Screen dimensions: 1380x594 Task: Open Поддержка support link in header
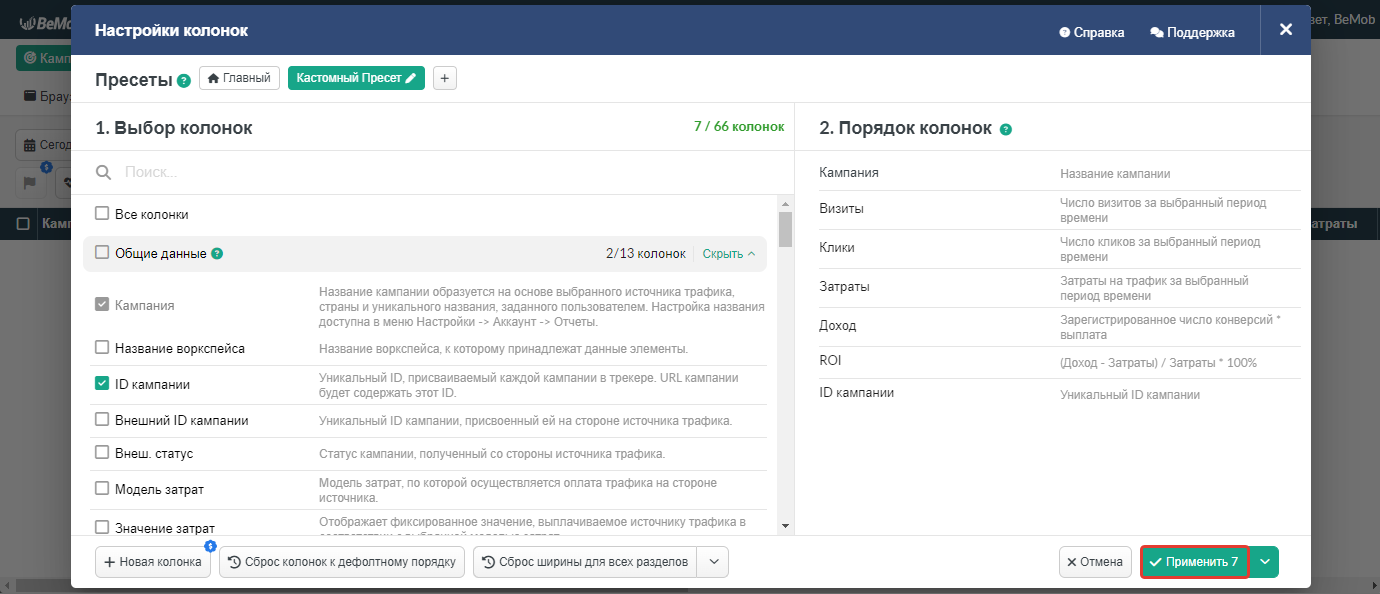pyautogui.click(x=1193, y=32)
